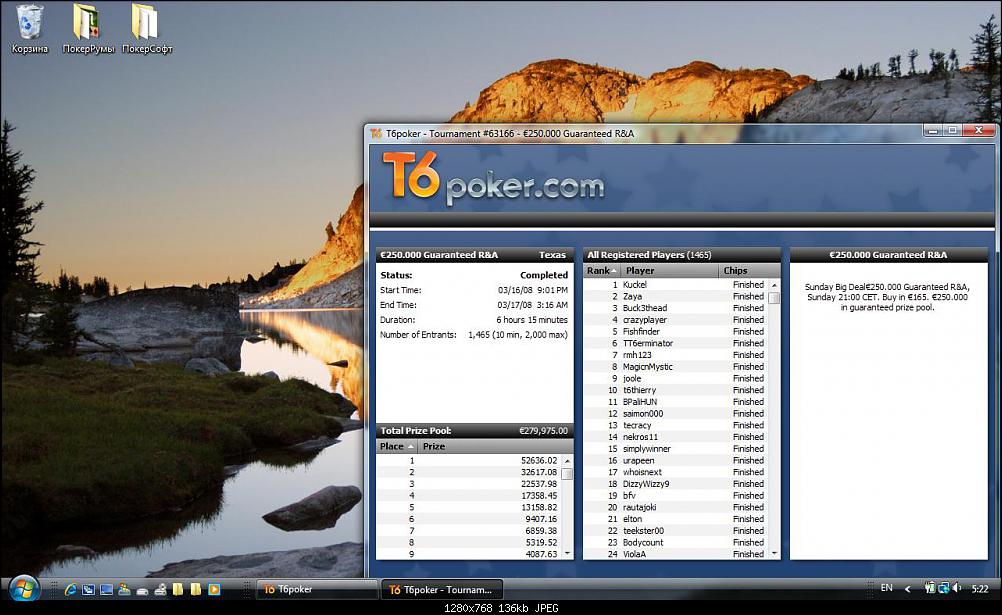1002x615 pixels.
Task: Select player rautajoki row
Action: click(x=676, y=507)
